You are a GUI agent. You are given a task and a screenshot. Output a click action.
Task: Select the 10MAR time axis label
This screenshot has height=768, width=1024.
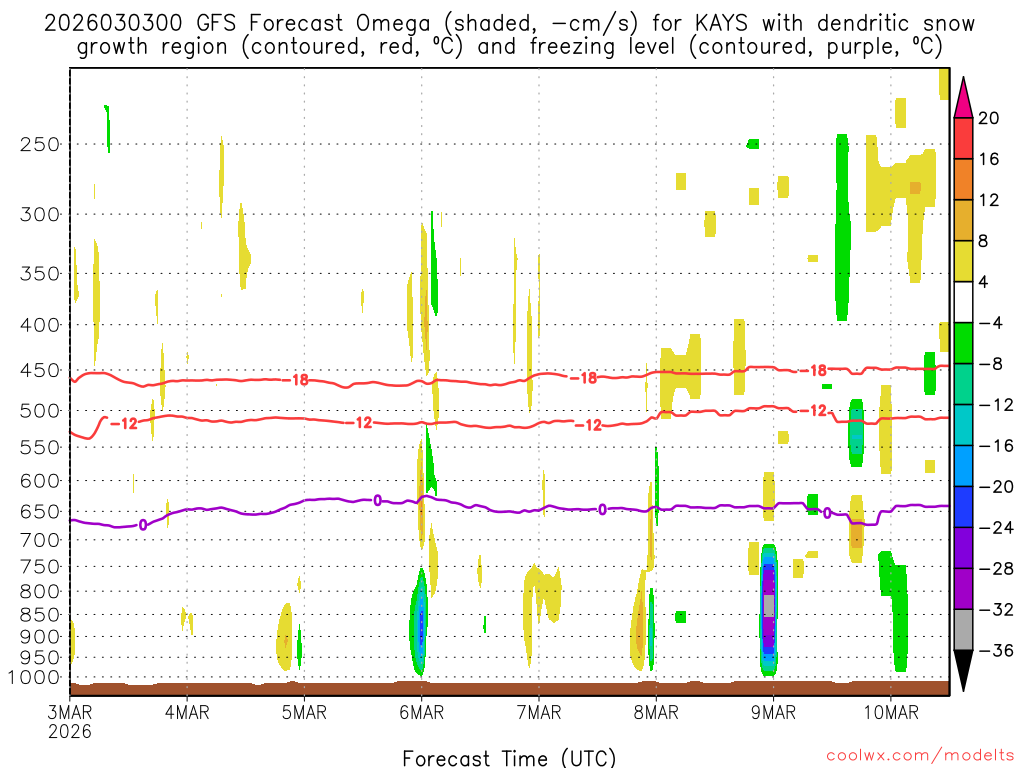pos(890,712)
